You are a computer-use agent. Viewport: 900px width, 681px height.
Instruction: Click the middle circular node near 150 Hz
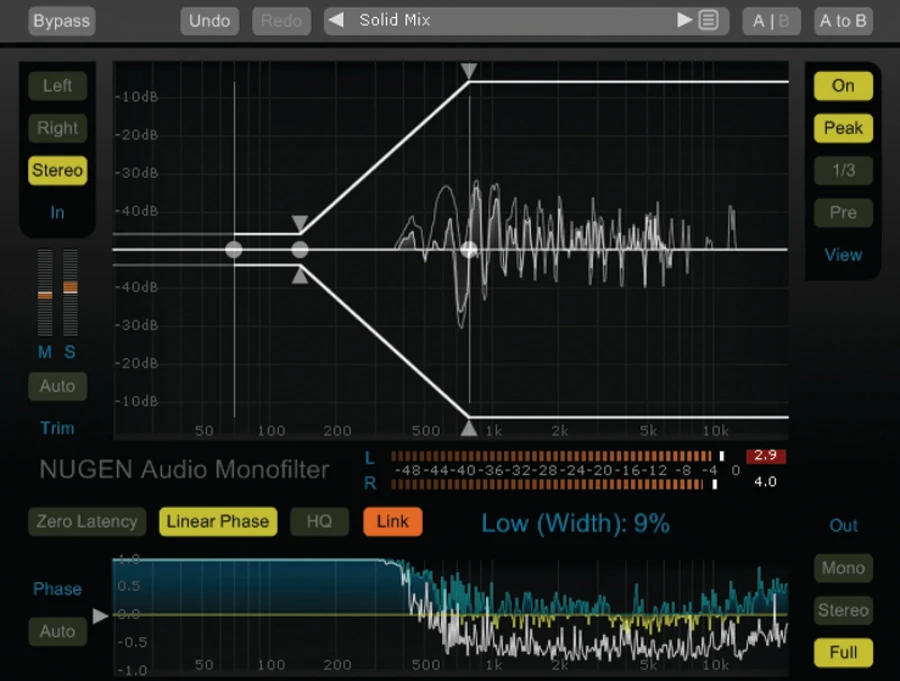point(300,250)
